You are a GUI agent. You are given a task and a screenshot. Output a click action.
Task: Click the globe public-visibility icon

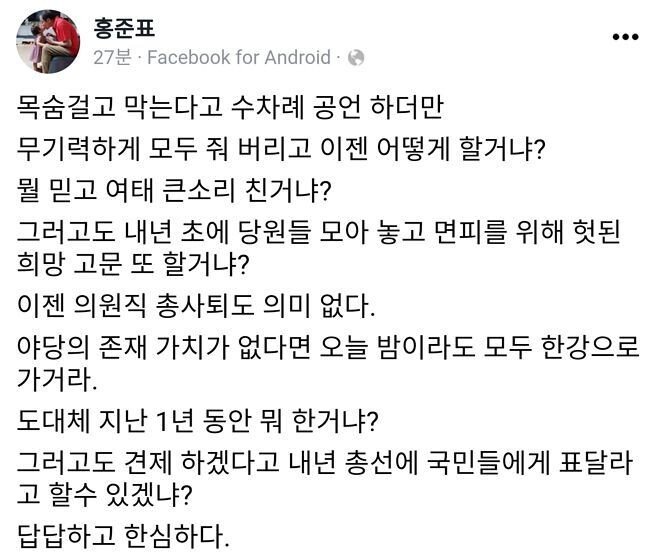tap(355, 58)
